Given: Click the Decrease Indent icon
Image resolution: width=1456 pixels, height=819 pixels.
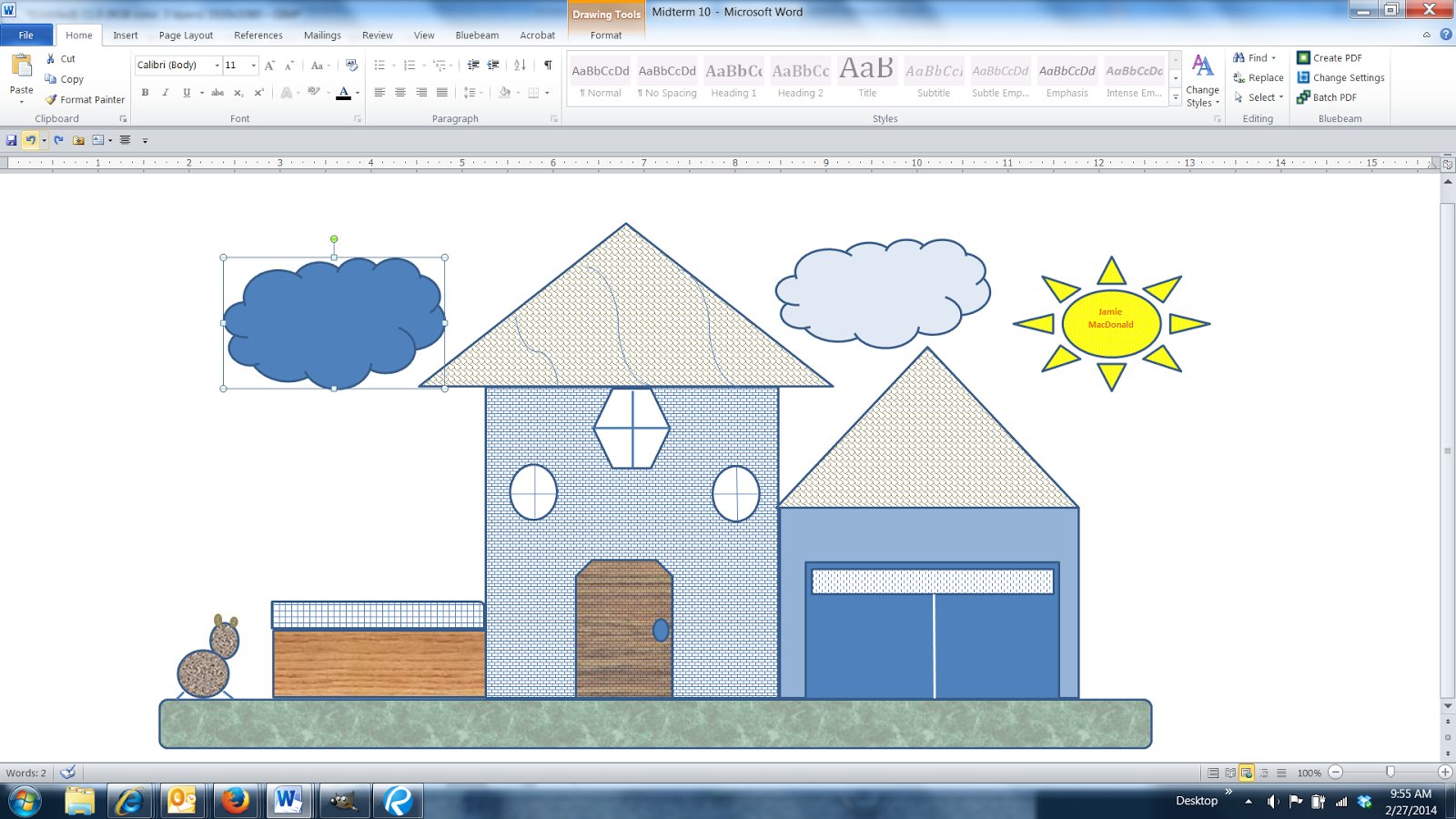Looking at the screenshot, I should pos(473,66).
